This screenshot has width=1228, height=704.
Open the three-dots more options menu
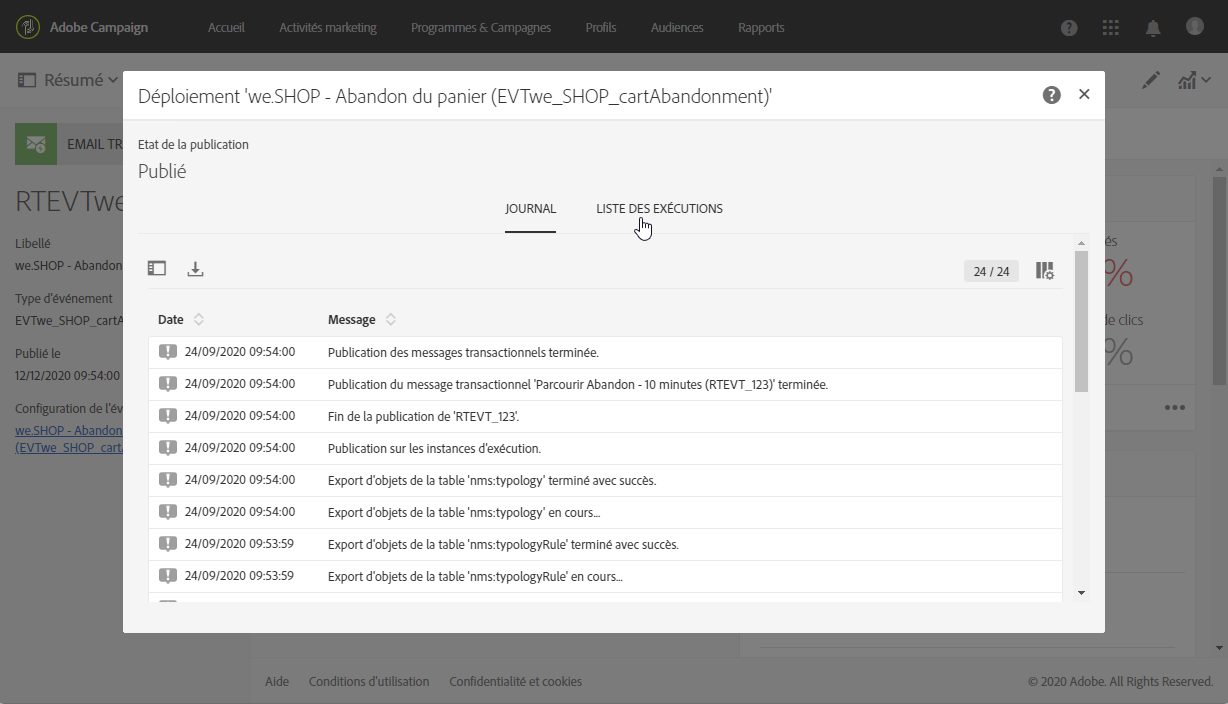1174,408
